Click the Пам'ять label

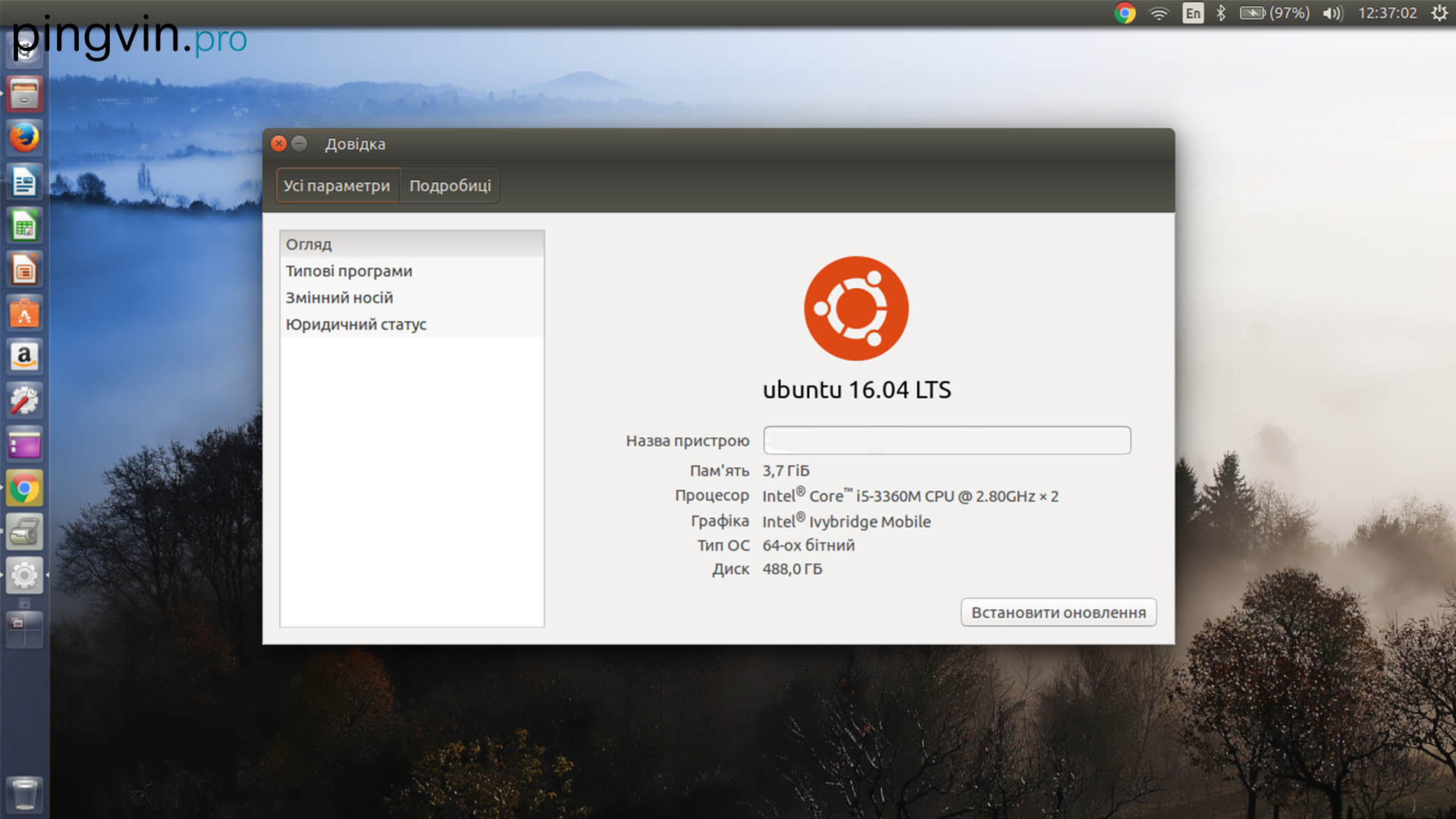click(x=720, y=471)
